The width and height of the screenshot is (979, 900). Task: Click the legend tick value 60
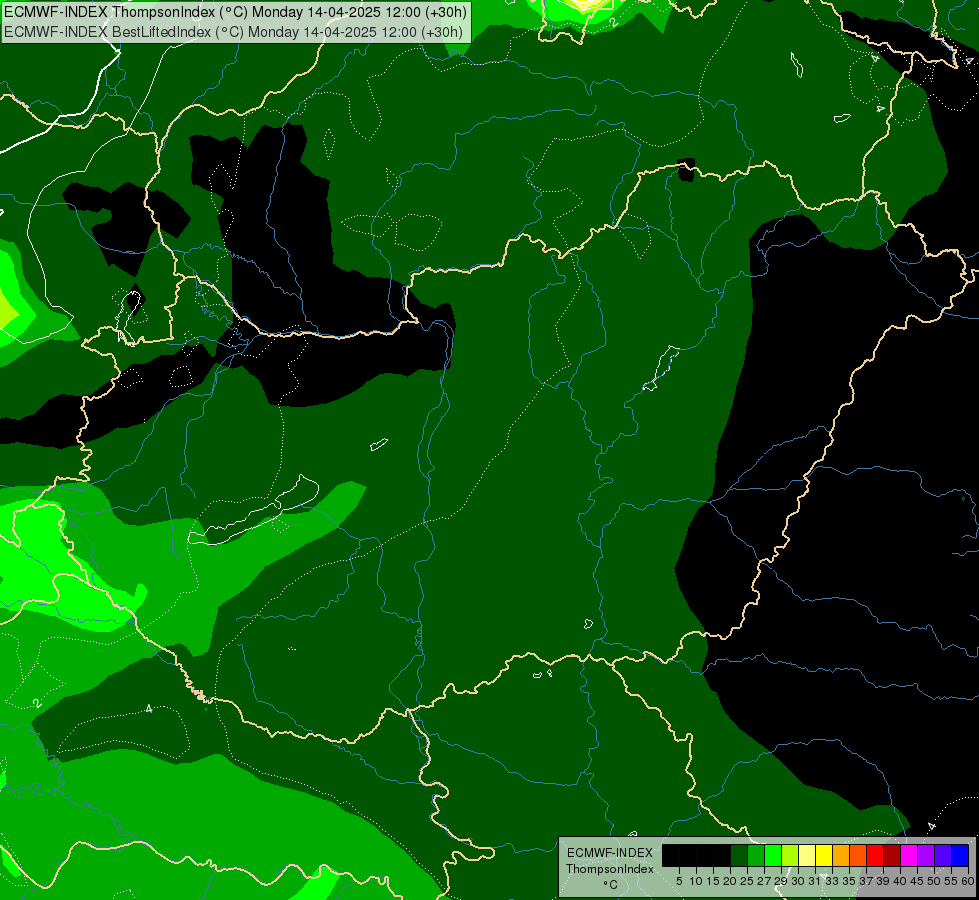[x=968, y=881]
